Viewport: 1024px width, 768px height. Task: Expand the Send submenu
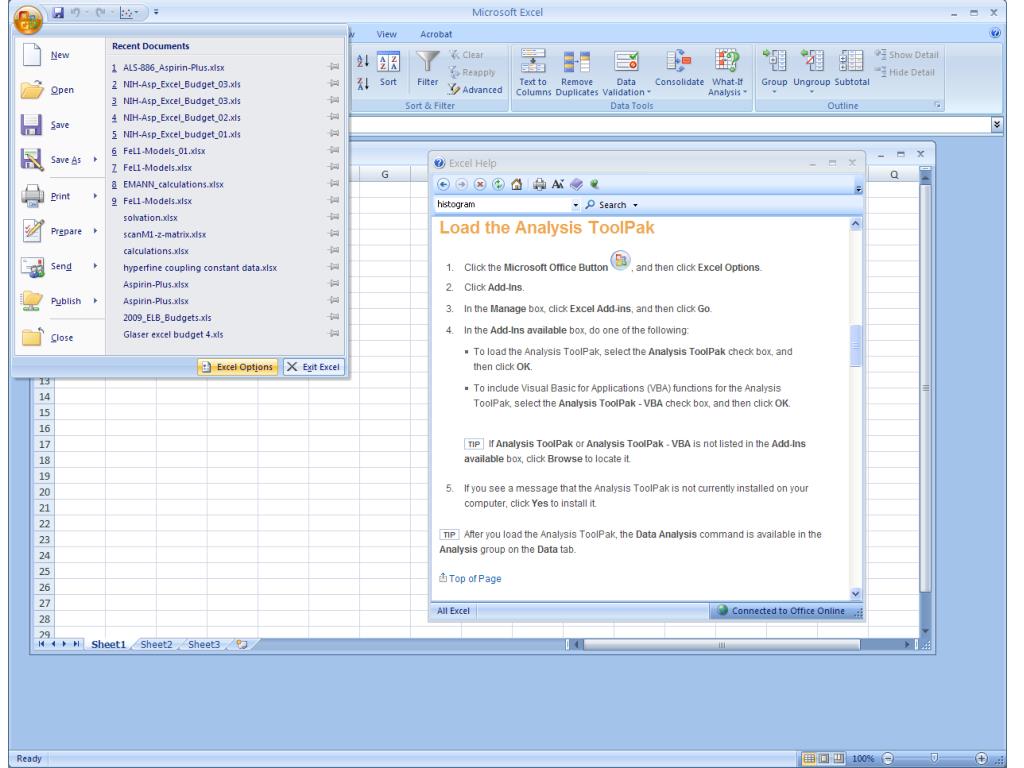pyautogui.click(x=95, y=266)
